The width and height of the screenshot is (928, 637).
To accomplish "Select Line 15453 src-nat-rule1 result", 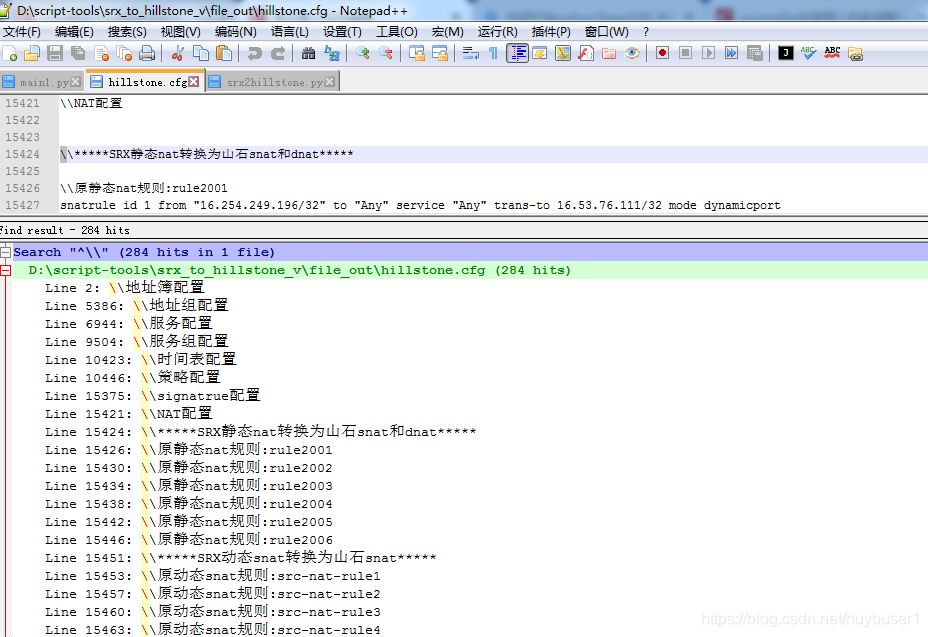I will 212,575.
